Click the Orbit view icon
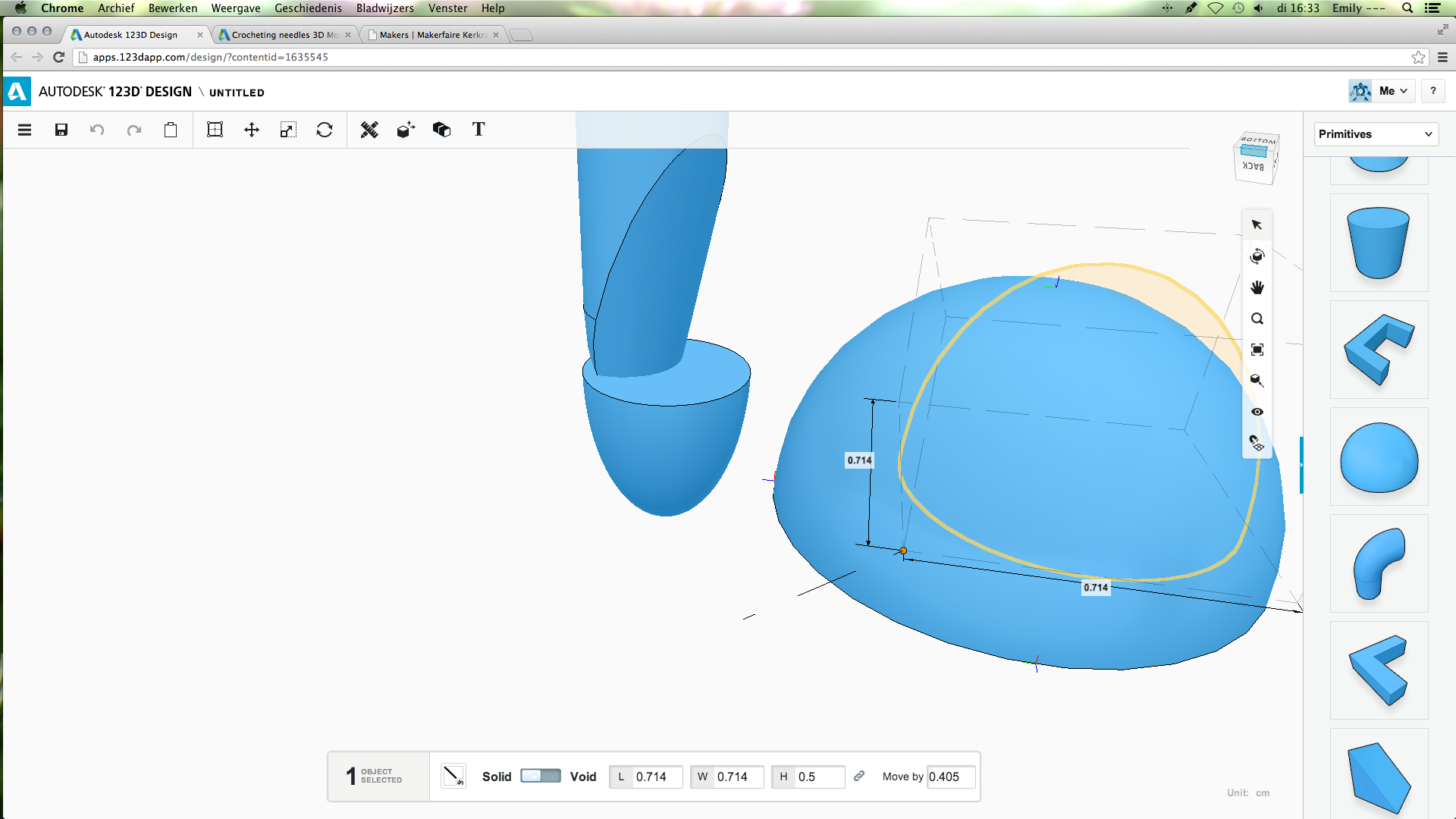Image resolution: width=1456 pixels, height=819 pixels. tap(1257, 256)
